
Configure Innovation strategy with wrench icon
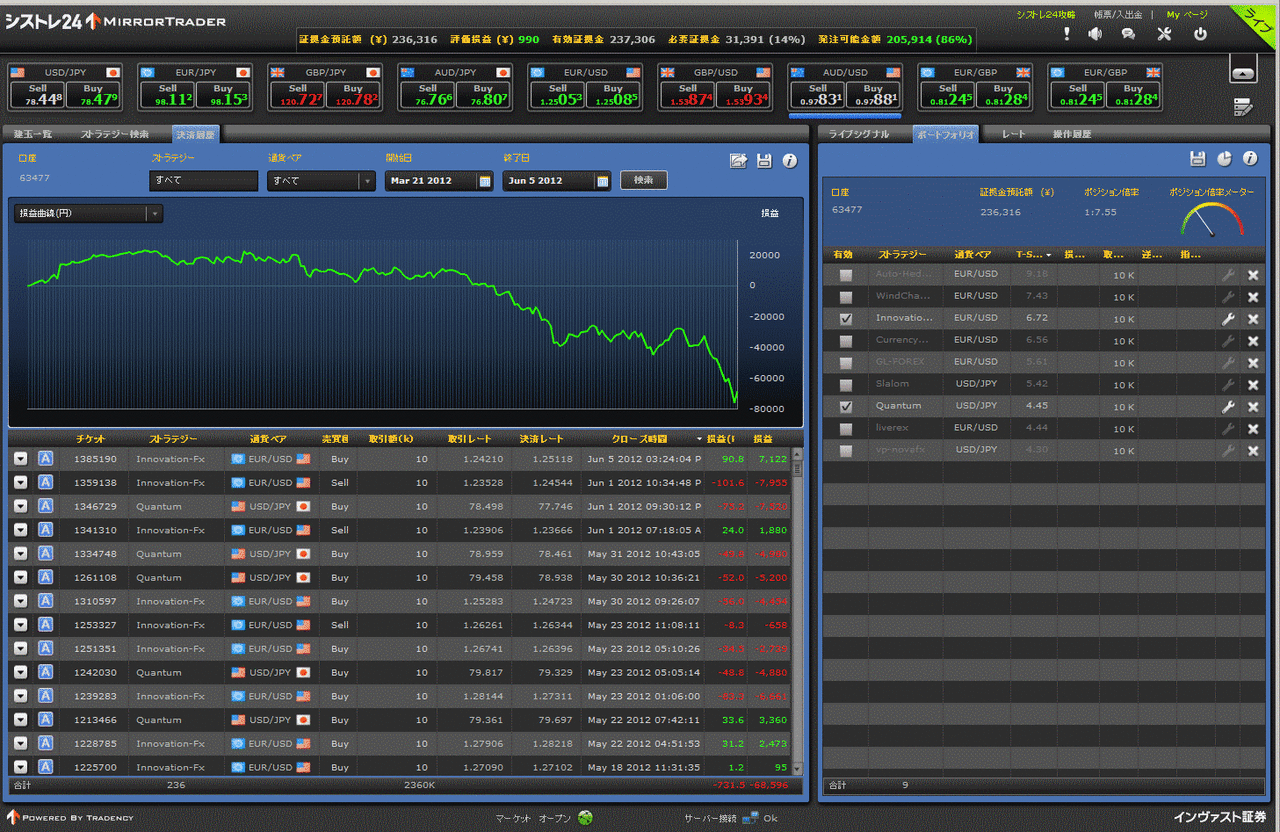[x=1229, y=319]
